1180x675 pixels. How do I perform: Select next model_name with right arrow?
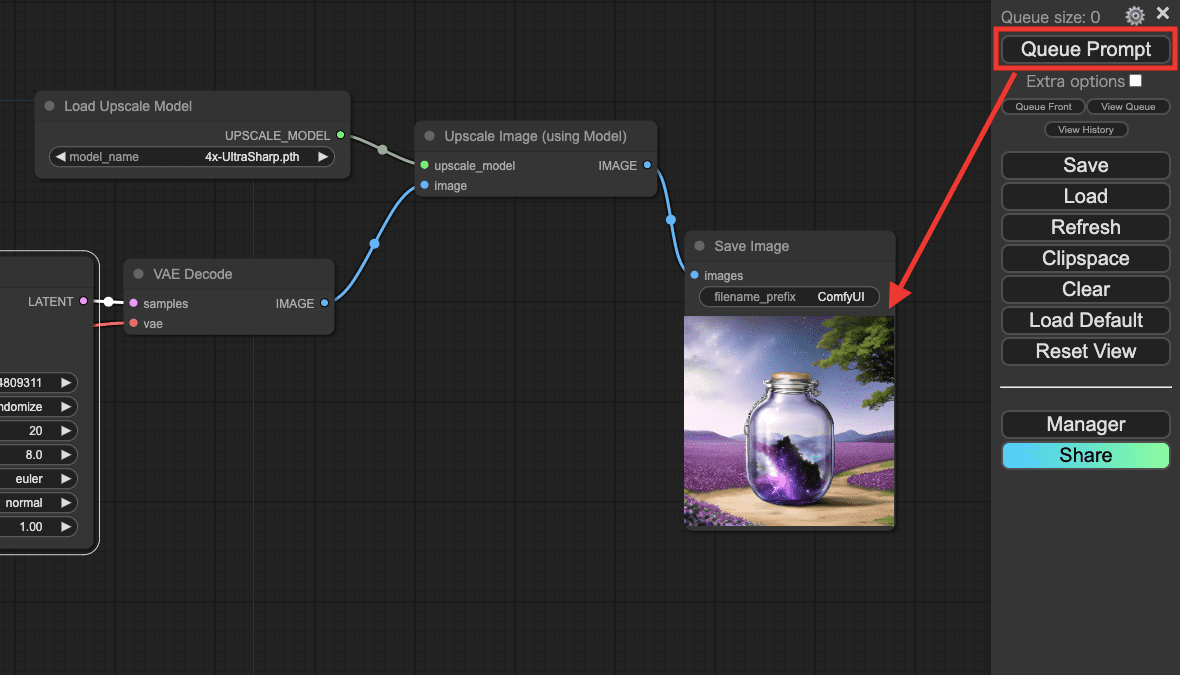(x=323, y=157)
